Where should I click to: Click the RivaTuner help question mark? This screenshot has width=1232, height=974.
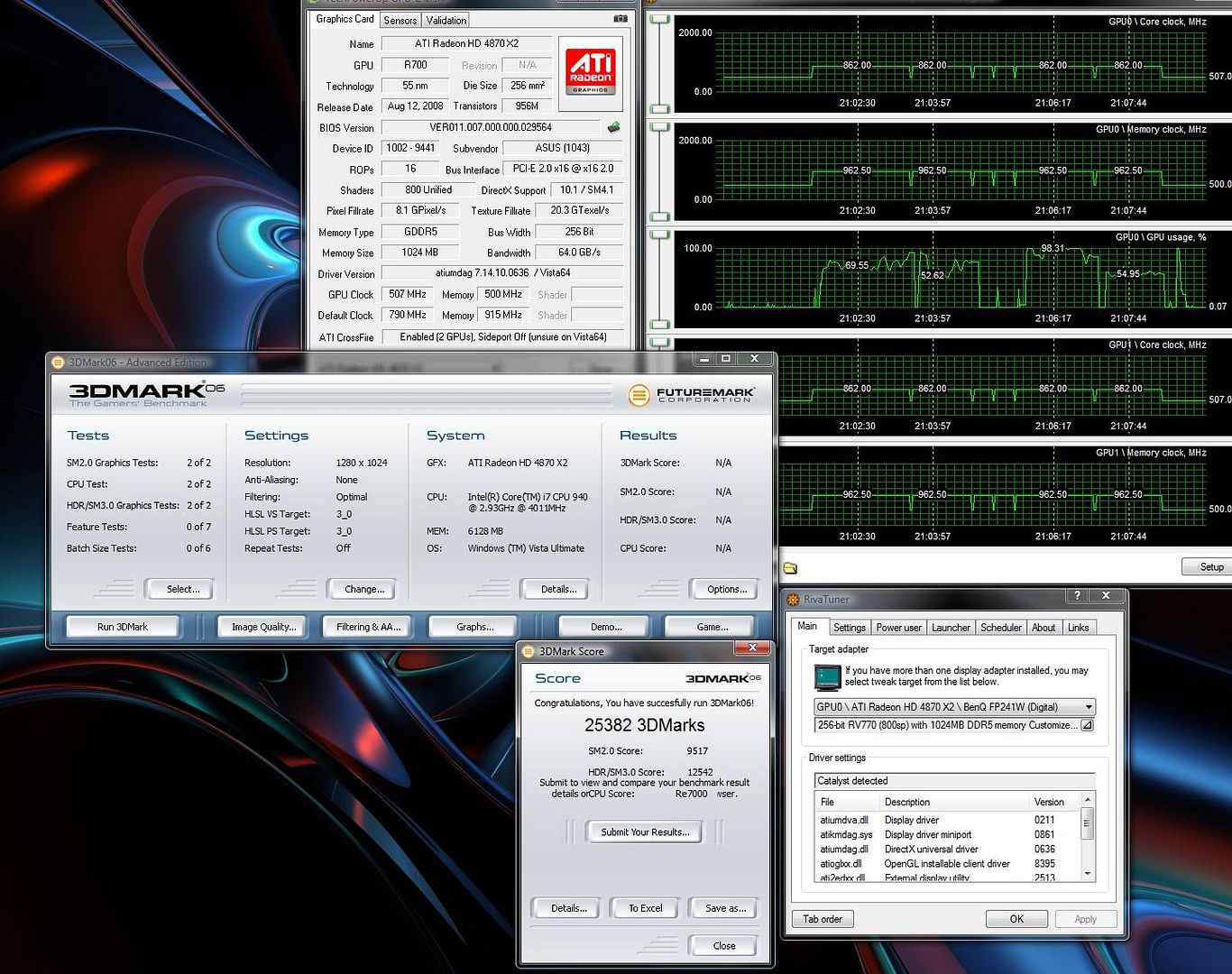tap(1077, 596)
